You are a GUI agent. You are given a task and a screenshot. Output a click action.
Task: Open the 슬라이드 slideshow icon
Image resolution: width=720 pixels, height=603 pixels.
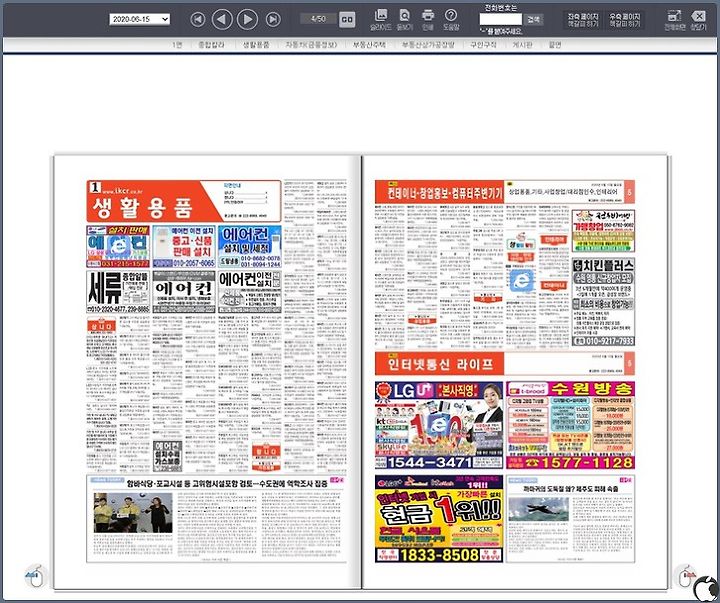click(381, 19)
